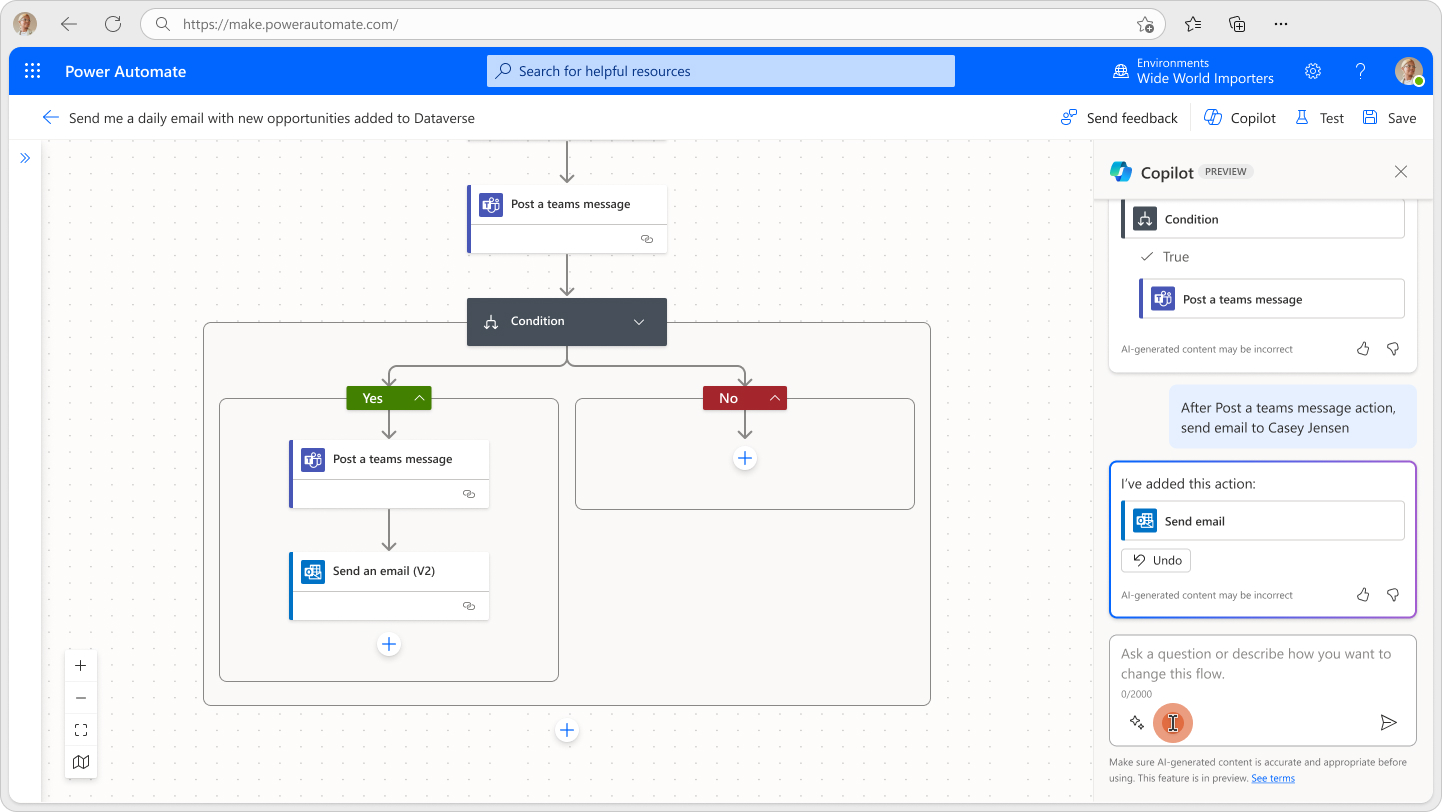
Task: Reload the page with the refresh icon
Action: [113, 24]
